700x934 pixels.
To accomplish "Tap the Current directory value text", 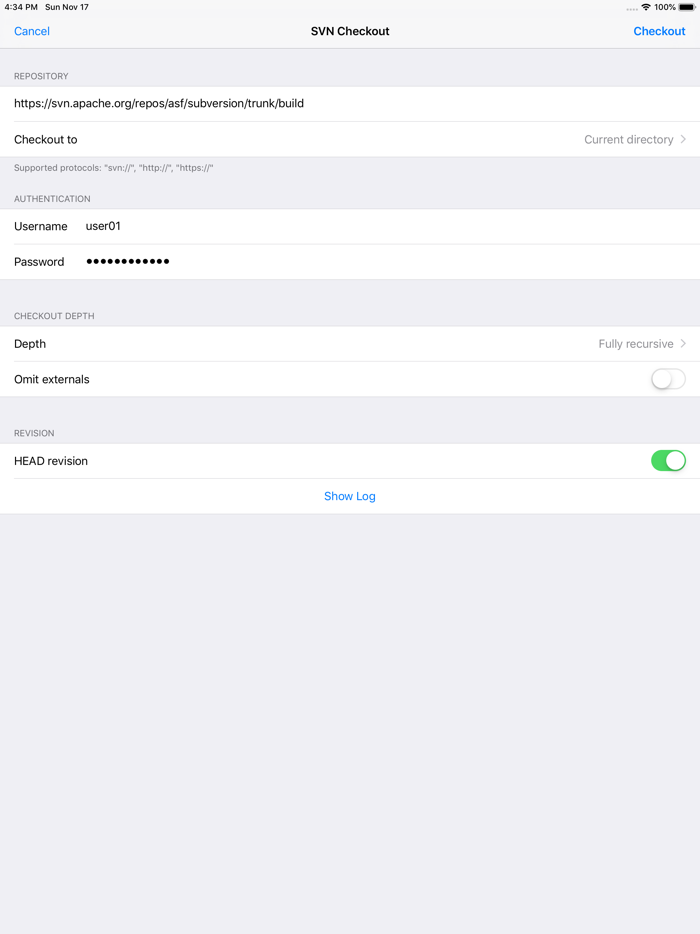I will click(629, 139).
